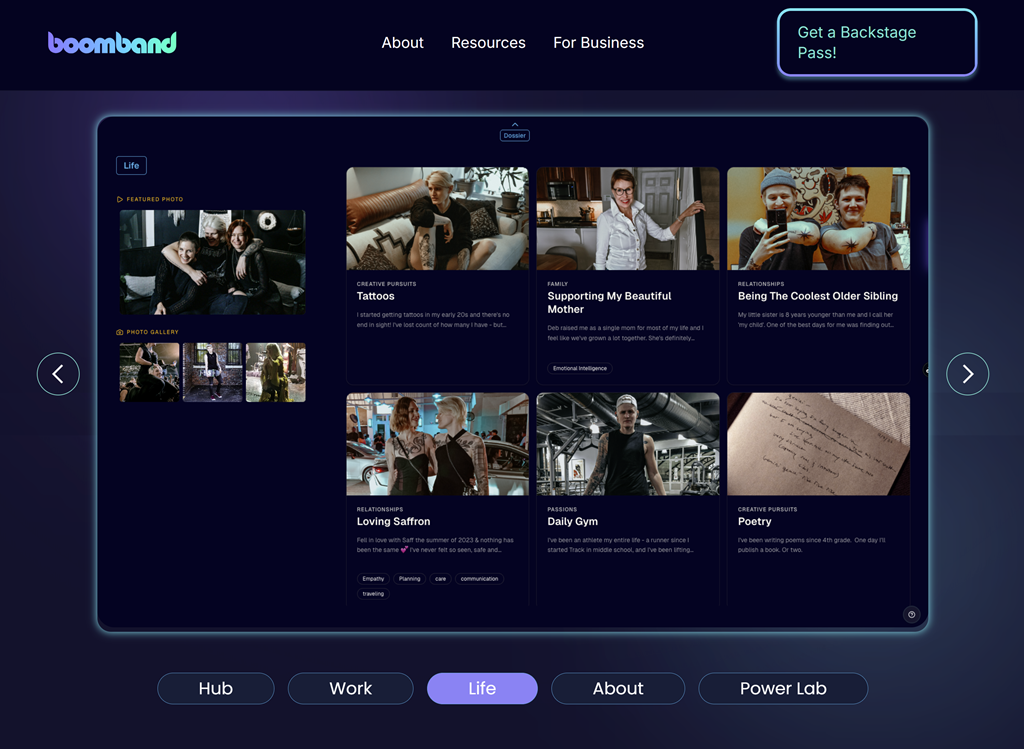Open Resources in the top navigation
Screen dimensions: 1024x749
coord(488,43)
